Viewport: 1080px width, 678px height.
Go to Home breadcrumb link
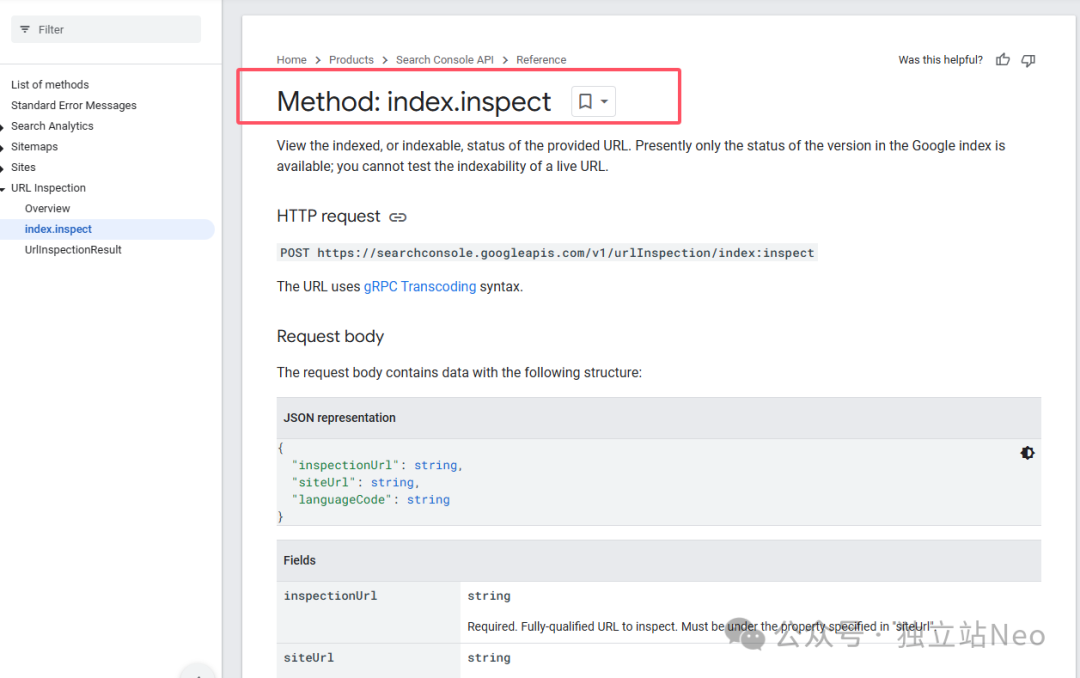[291, 60]
